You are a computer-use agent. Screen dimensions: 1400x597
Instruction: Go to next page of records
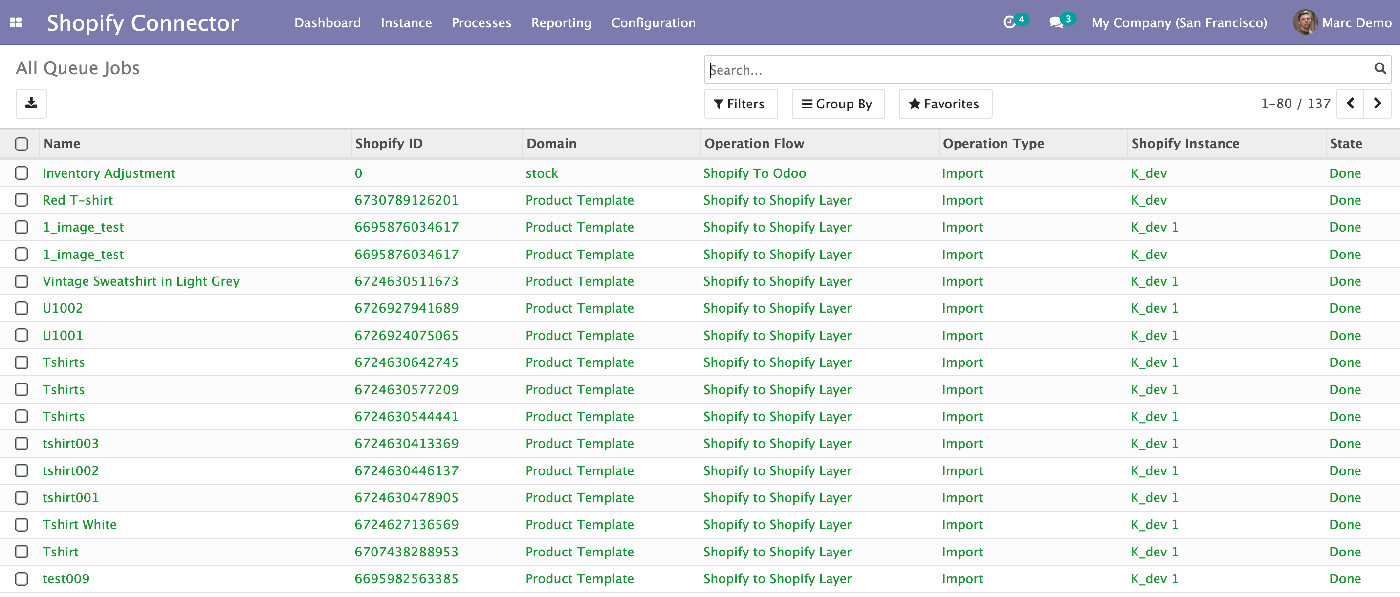[x=1378, y=103]
